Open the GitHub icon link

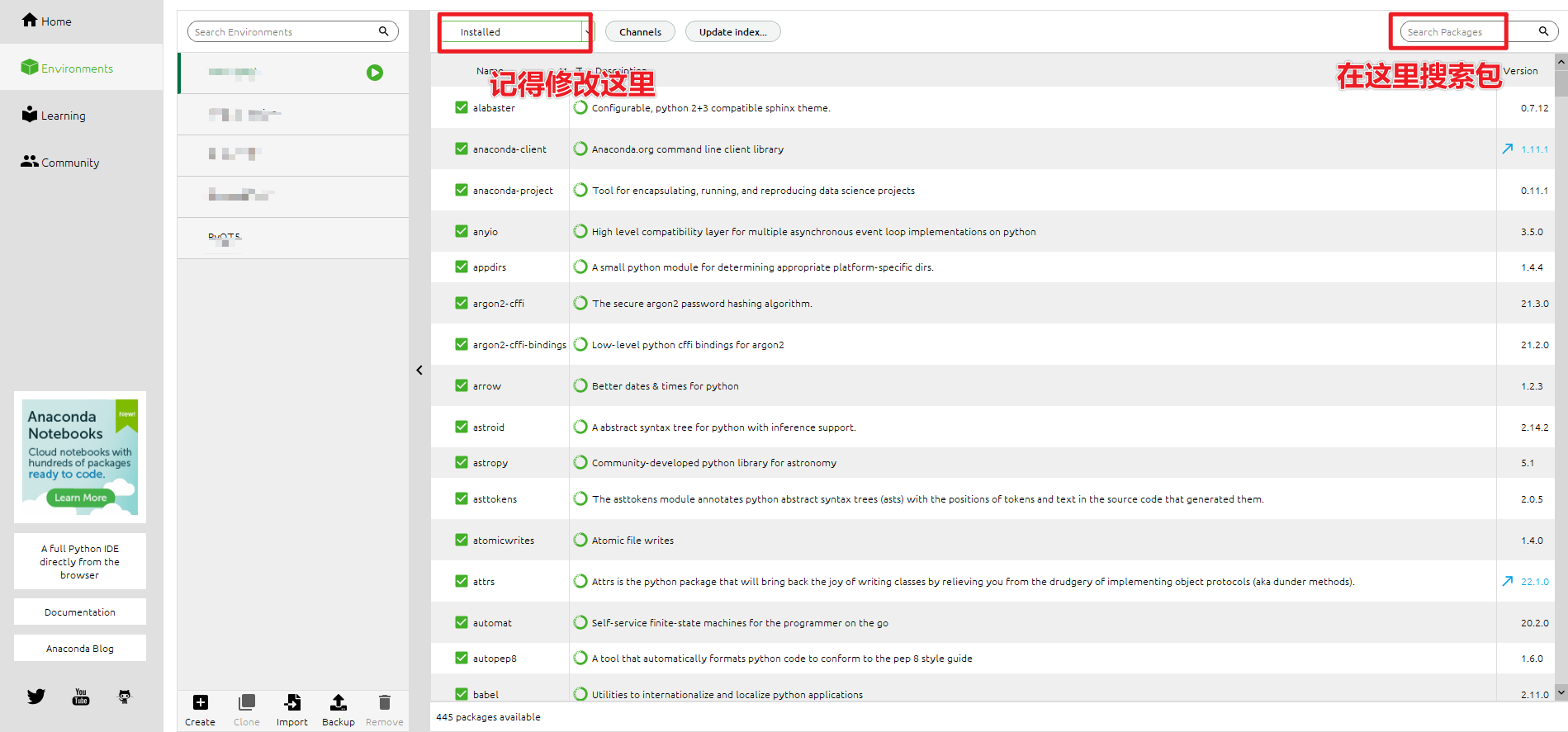(125, 697)
